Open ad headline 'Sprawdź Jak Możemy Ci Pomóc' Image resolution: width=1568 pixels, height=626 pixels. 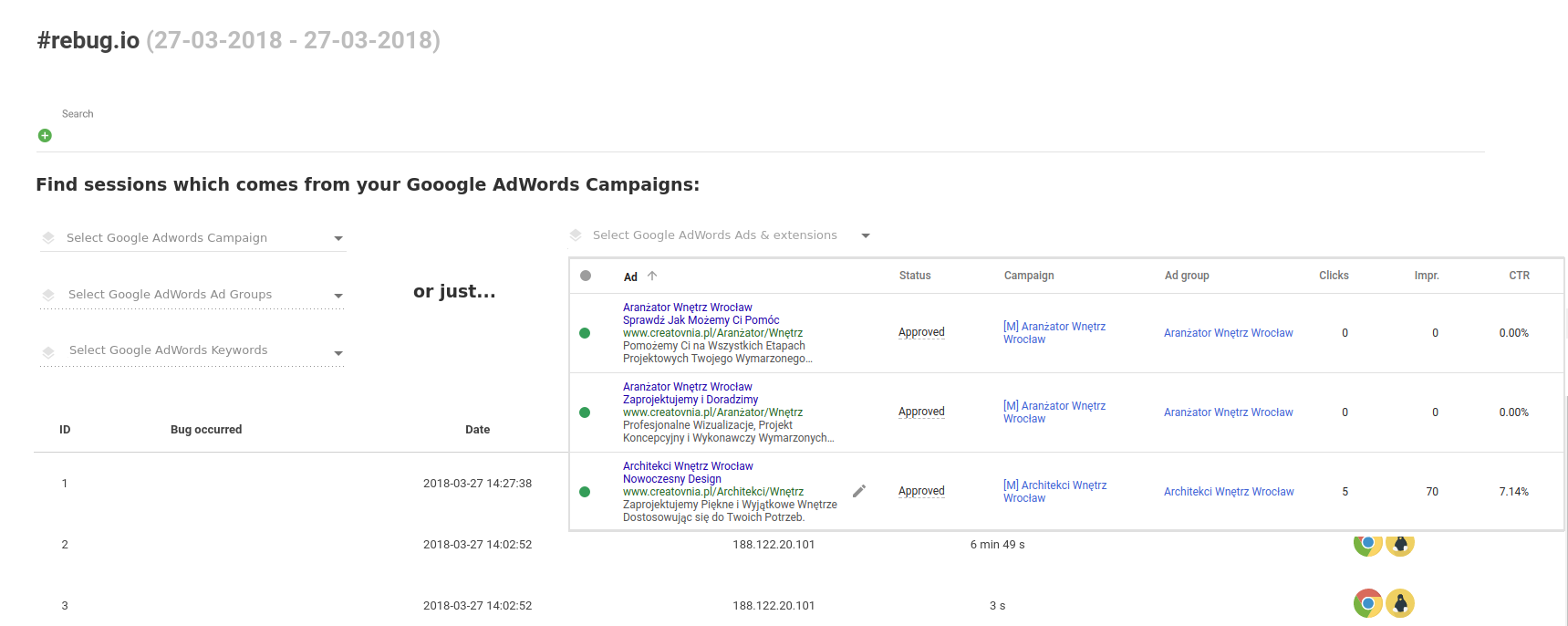point(701,320)
